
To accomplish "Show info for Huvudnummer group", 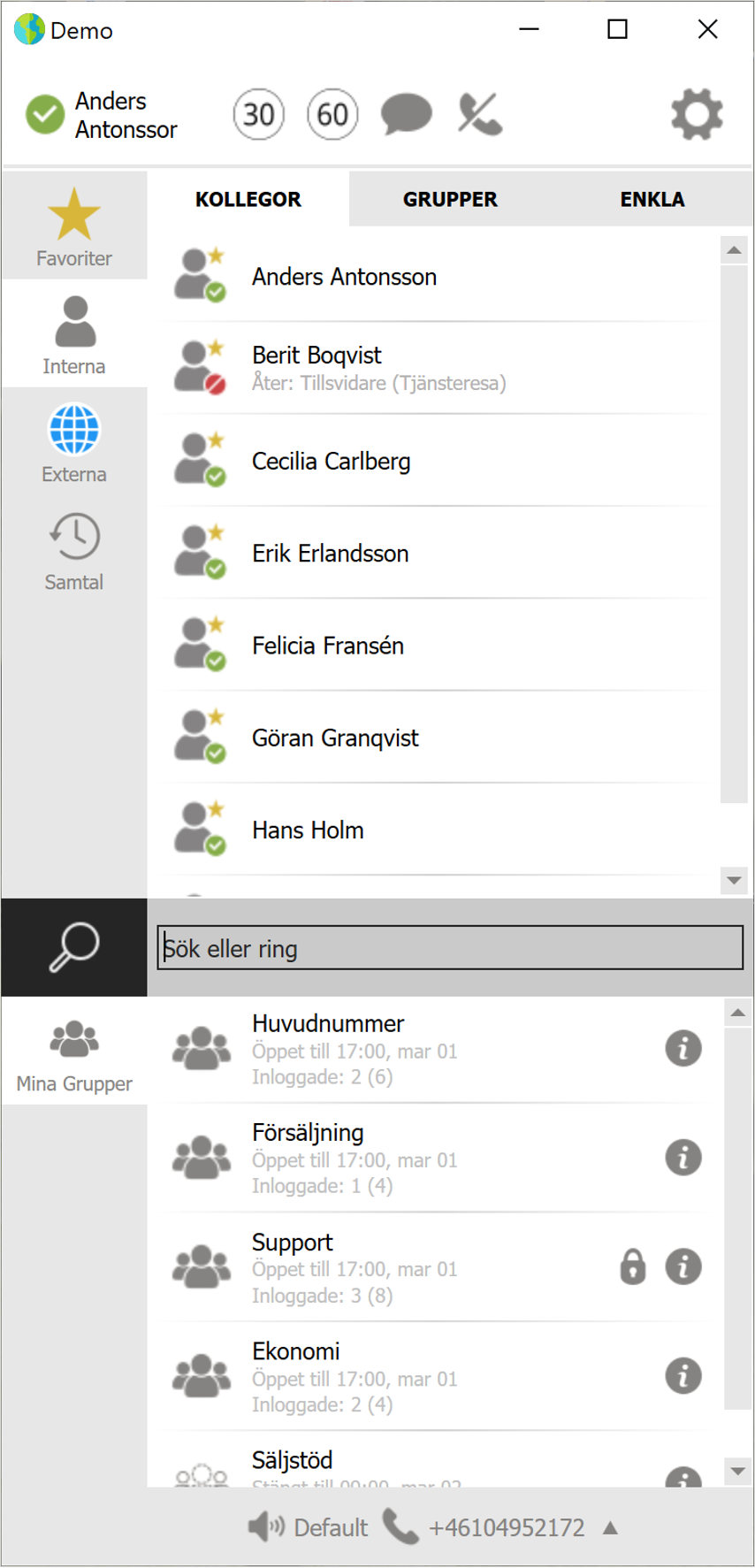I will (683, 1049).
